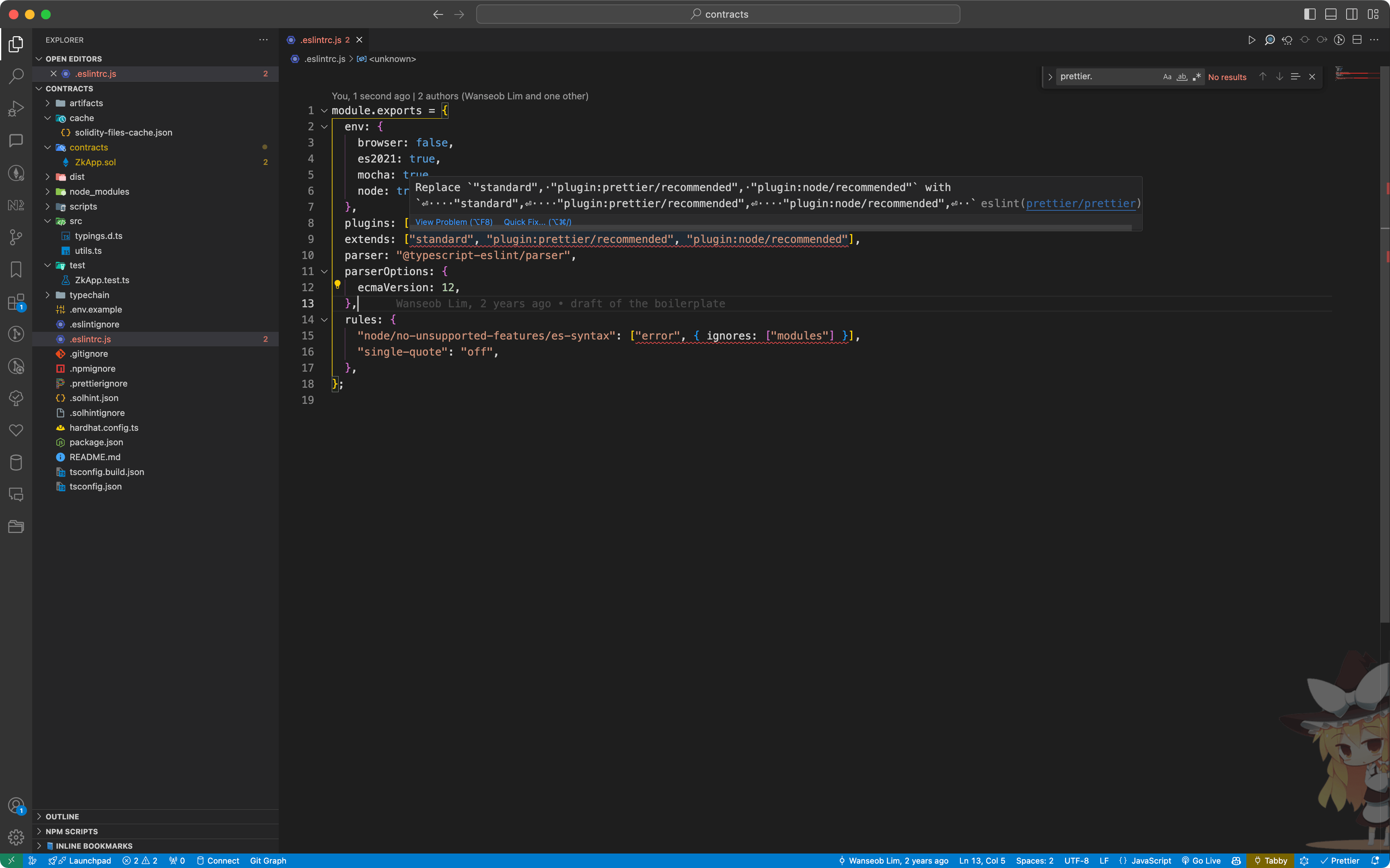
Task: Open the database view icon in activity bar
Action: [x=16, y=463]
